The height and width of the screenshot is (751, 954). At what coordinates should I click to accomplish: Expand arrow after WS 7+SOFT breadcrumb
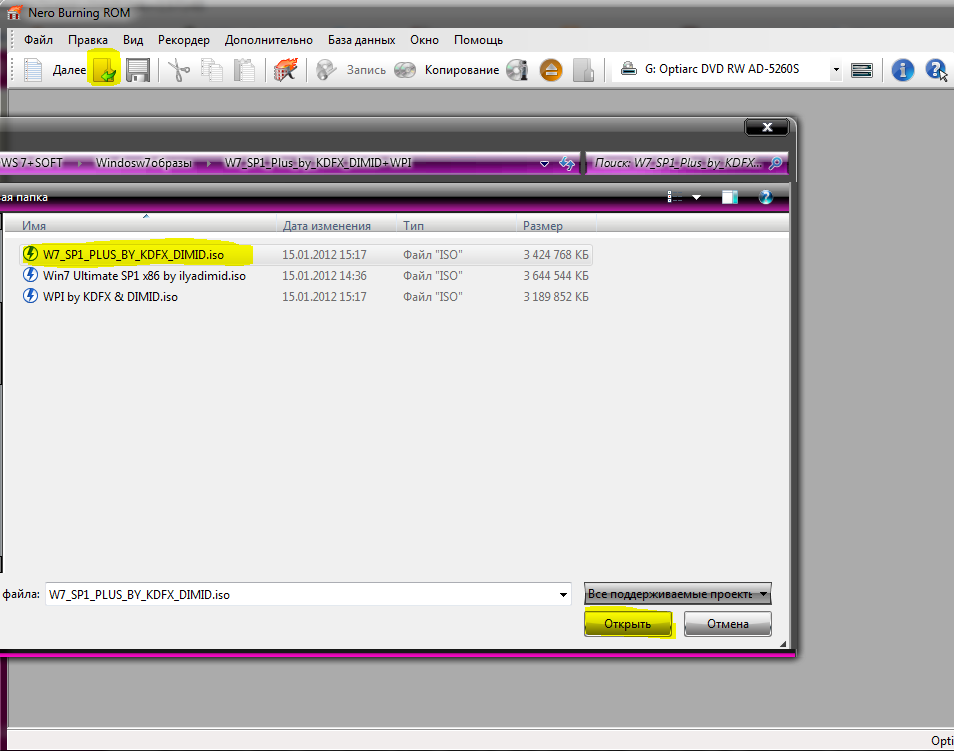coord(80,164)
